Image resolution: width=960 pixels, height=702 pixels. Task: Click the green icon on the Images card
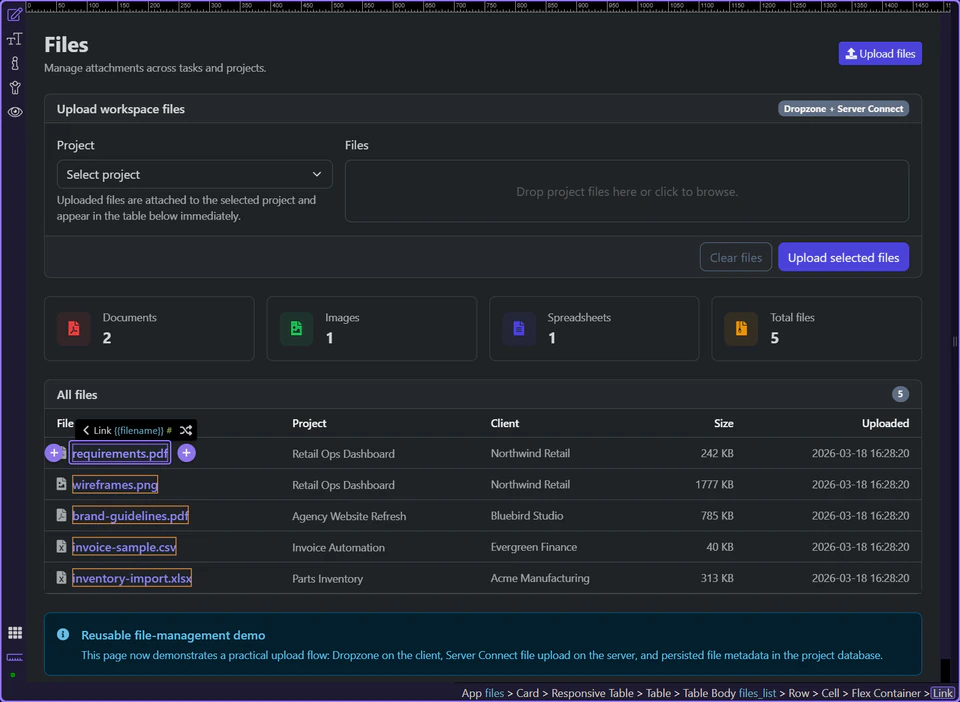point(296,328)
